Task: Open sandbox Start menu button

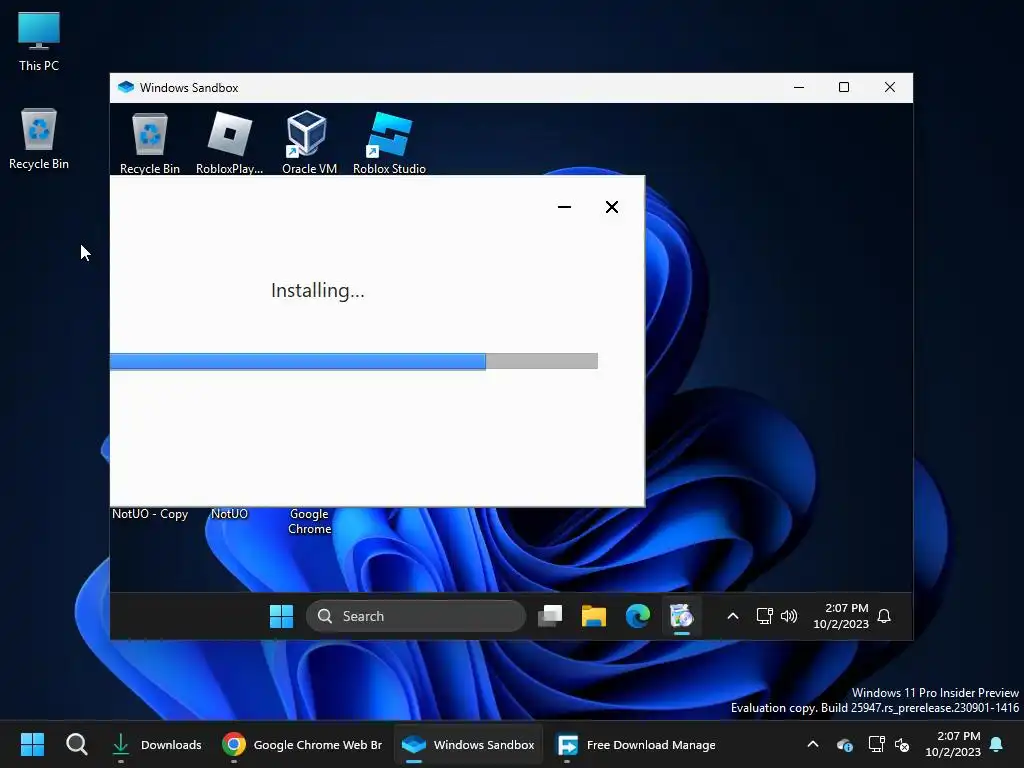Action: [281, 616]
